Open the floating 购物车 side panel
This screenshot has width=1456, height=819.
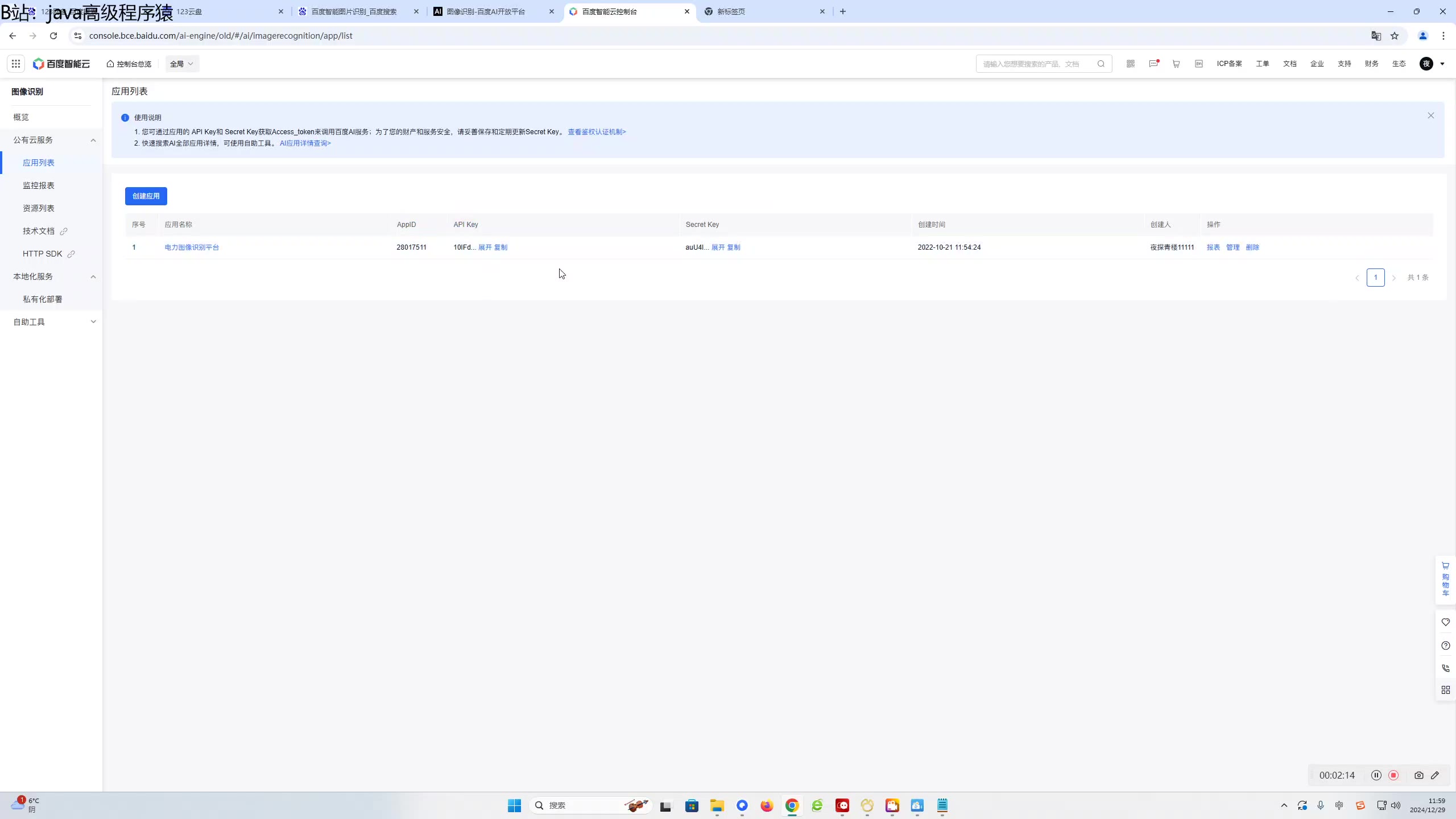[1446, 579]
